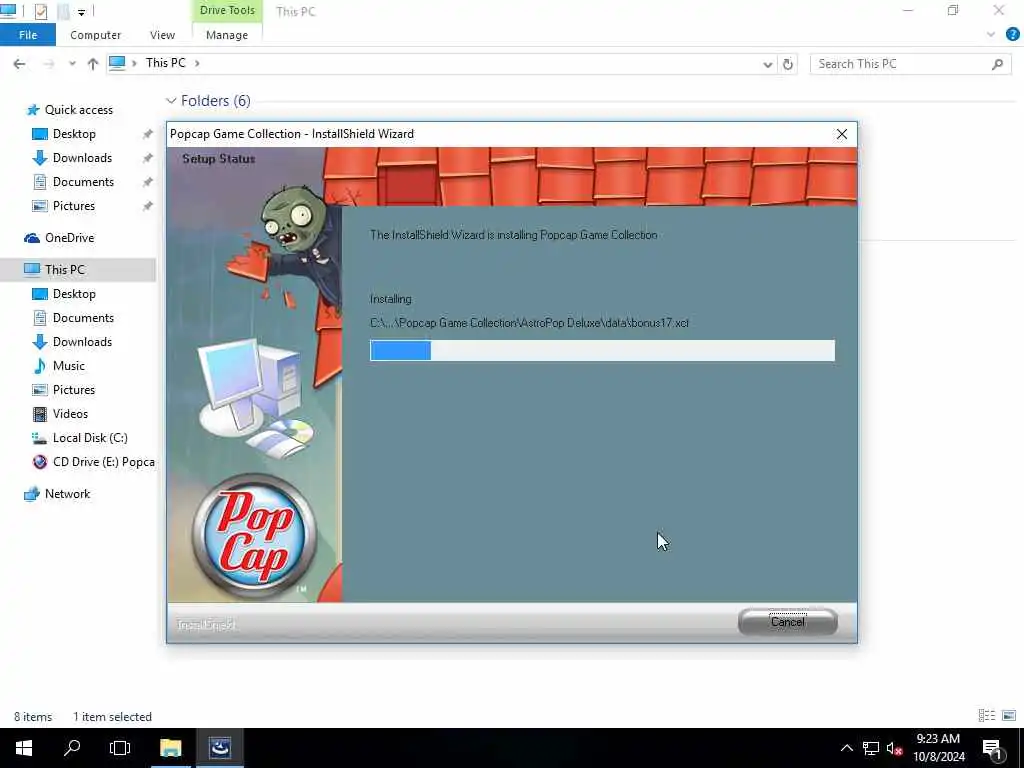Open Customize Quick Access Toolbar dropdown
Screen dimensions: 1024x768
click(x=82, y=12)
